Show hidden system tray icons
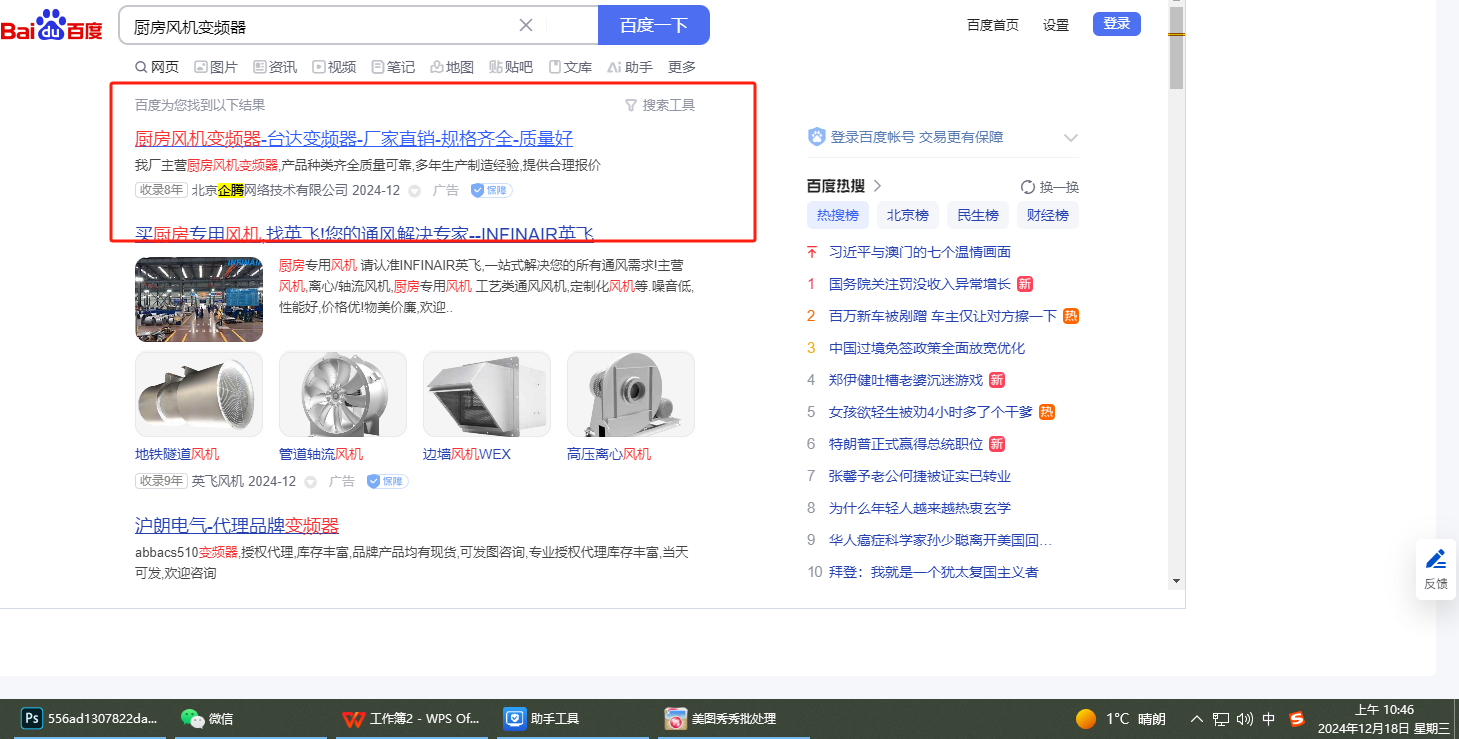This screenshot has width=1459, height=739. pyautogui.click(x=1197, y=719)
